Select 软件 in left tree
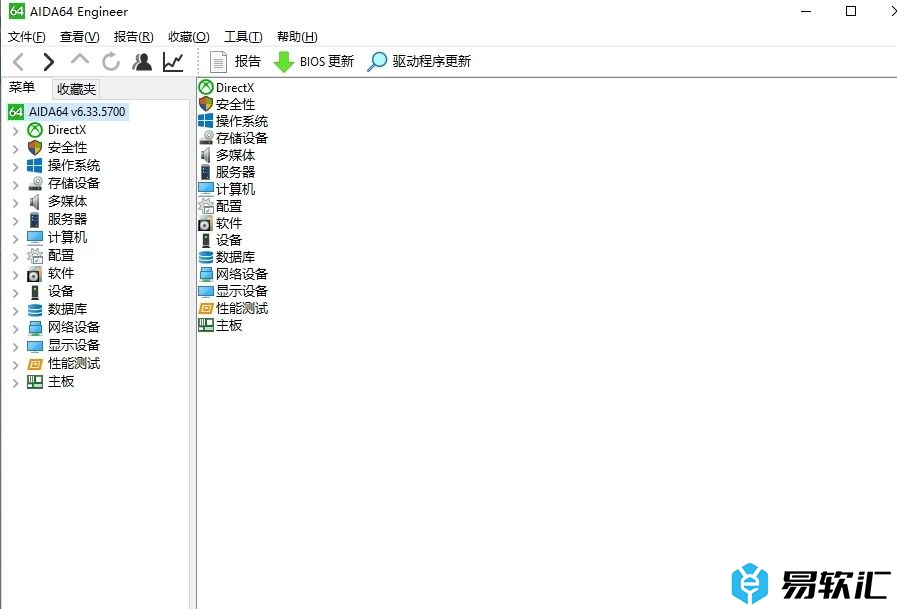 point(61,273)
